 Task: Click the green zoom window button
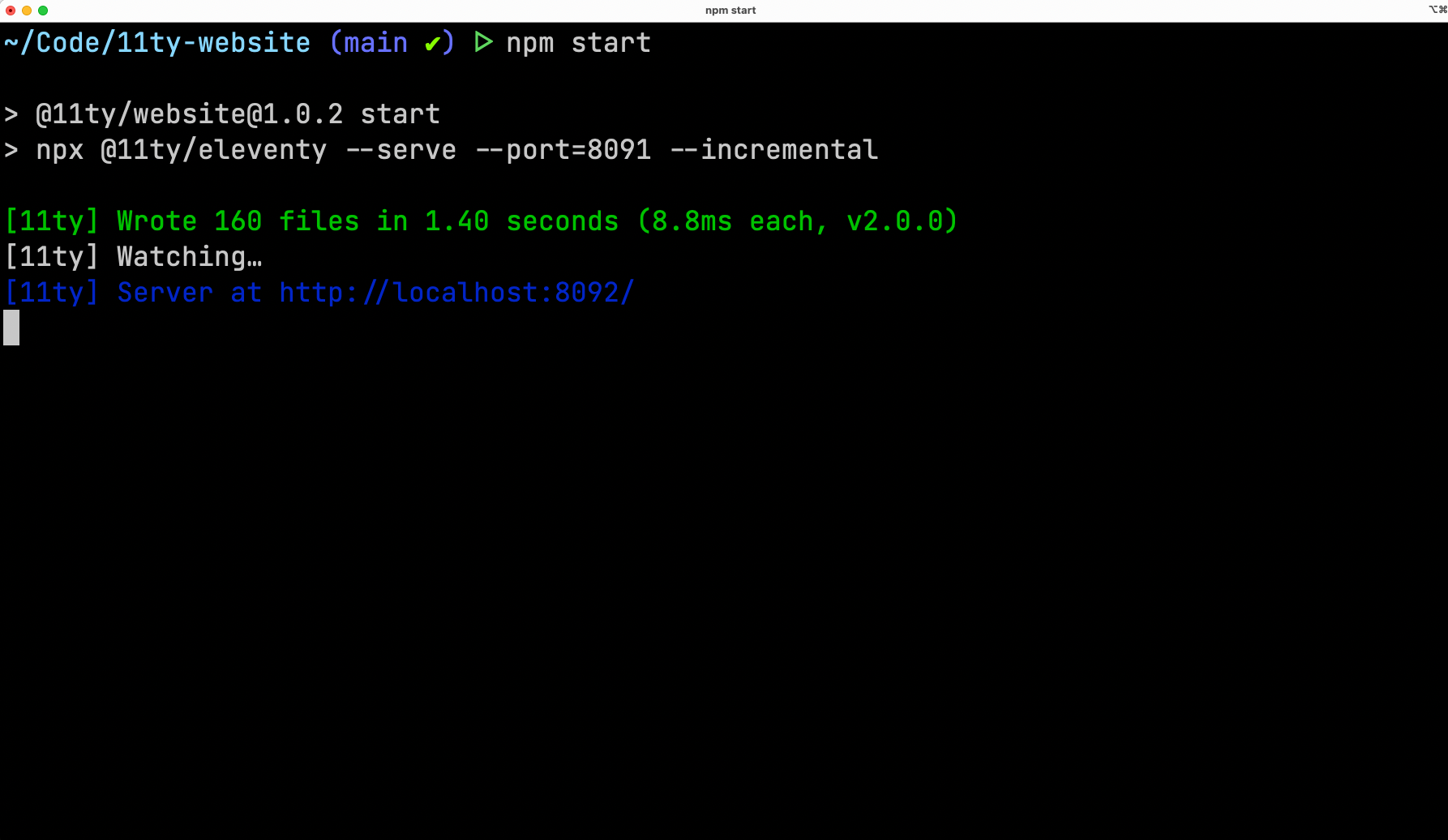43,11
